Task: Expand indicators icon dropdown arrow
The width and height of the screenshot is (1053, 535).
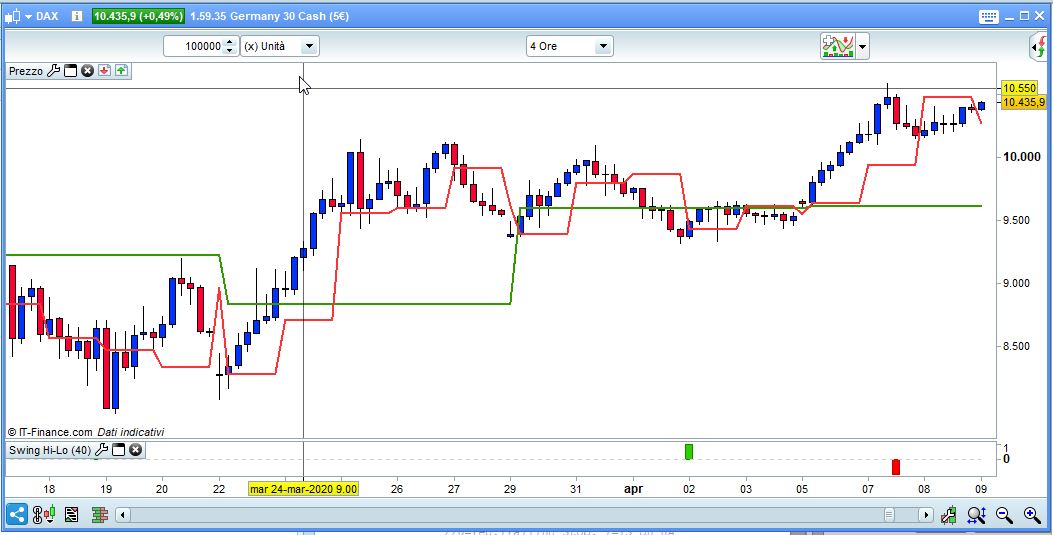Action: coord(862,47)
